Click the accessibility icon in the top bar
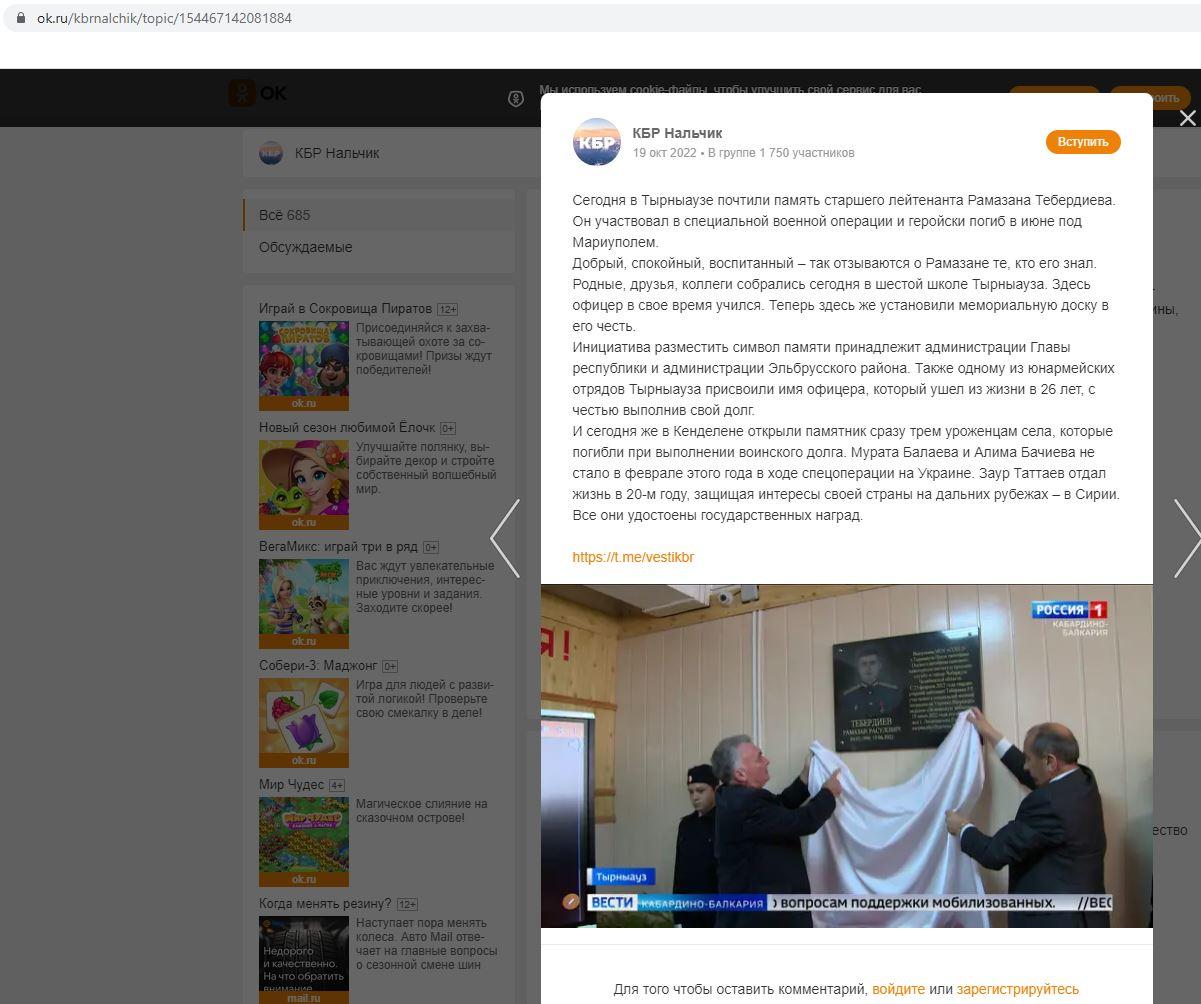This screenshot has width=1201, height=1004. 516,98
